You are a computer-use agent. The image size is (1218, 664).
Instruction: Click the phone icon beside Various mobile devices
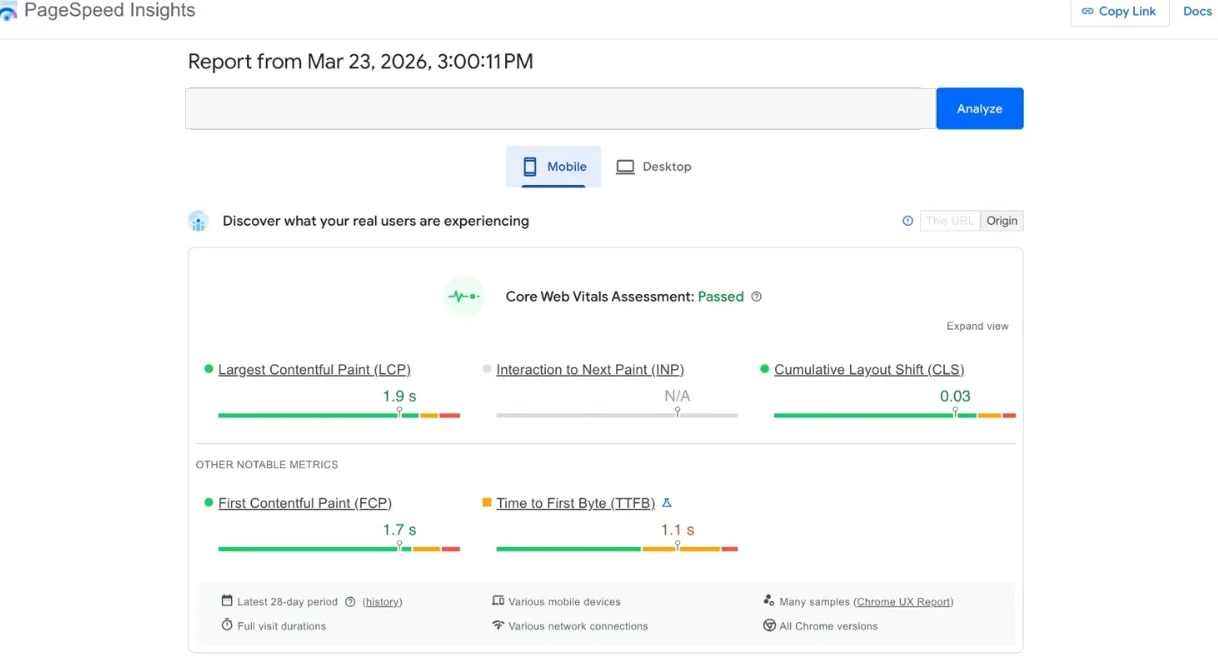click(x=498, y=601)
